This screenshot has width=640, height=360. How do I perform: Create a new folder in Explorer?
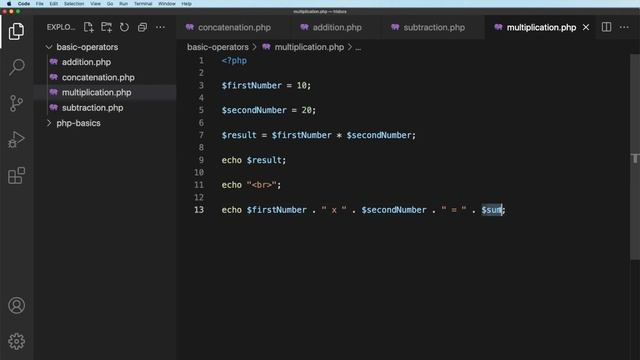(106, 27)
